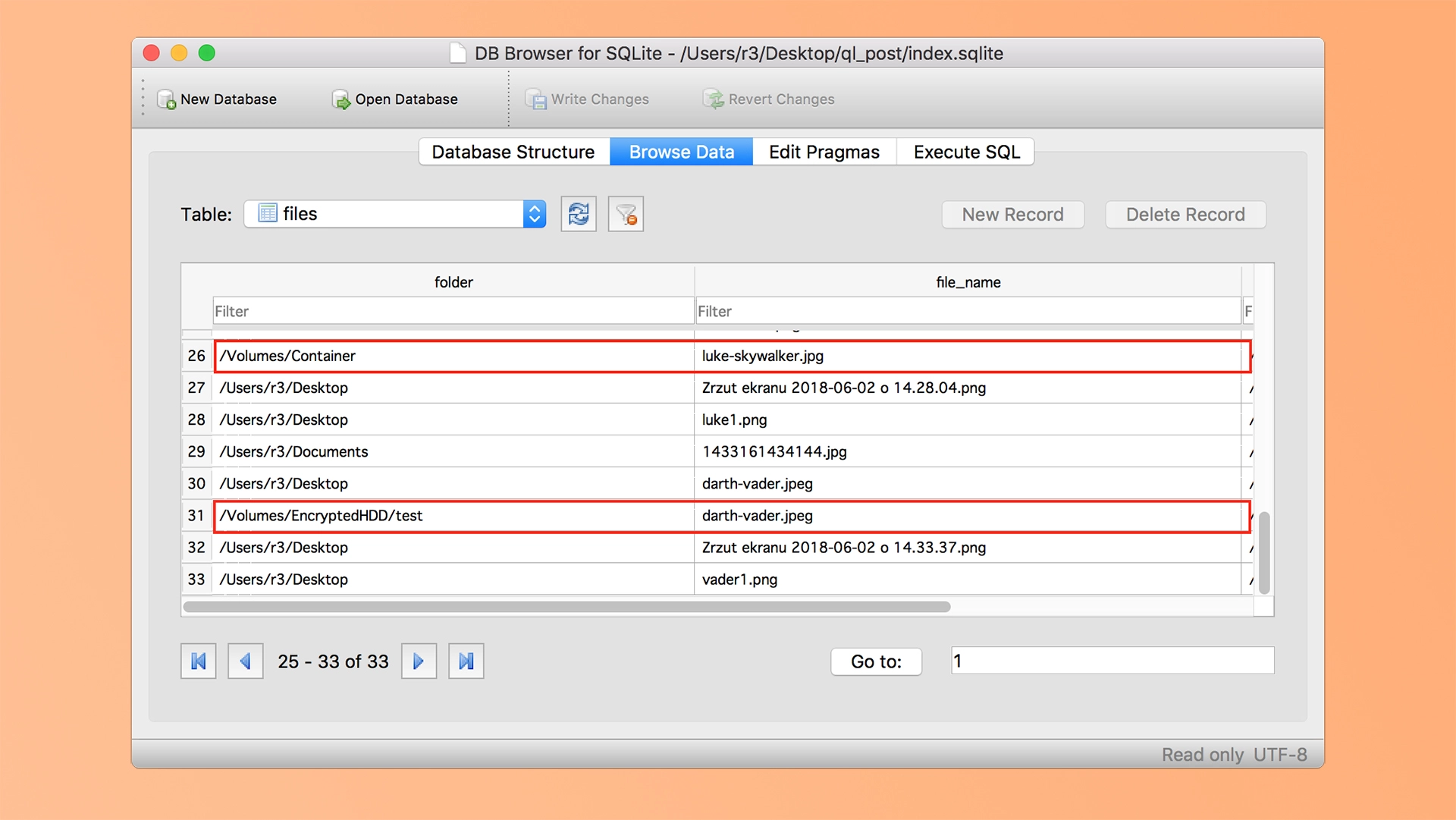The height and width of the screenshot is (820, 1456).
Task: Click the Go to: button
Action: coord(877,661)
